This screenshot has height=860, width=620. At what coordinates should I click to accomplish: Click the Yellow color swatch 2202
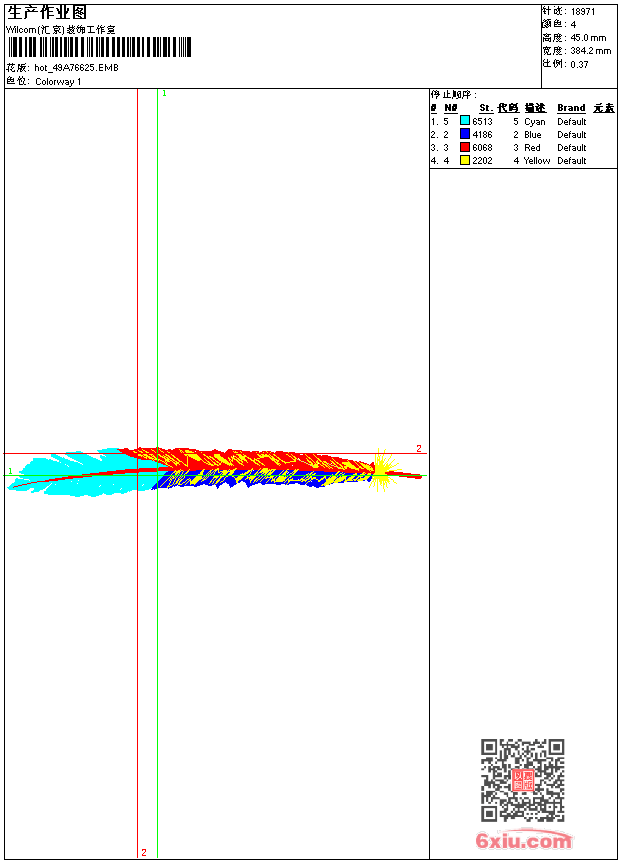point(465,160)
